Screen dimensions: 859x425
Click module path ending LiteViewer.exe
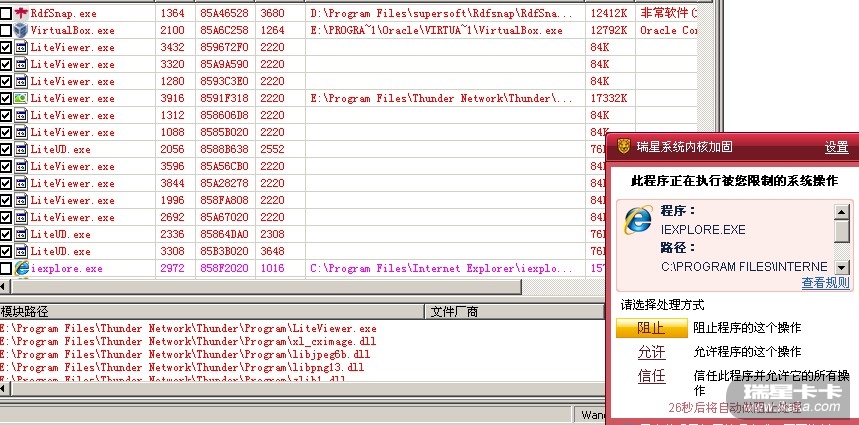tap(188, 329)
